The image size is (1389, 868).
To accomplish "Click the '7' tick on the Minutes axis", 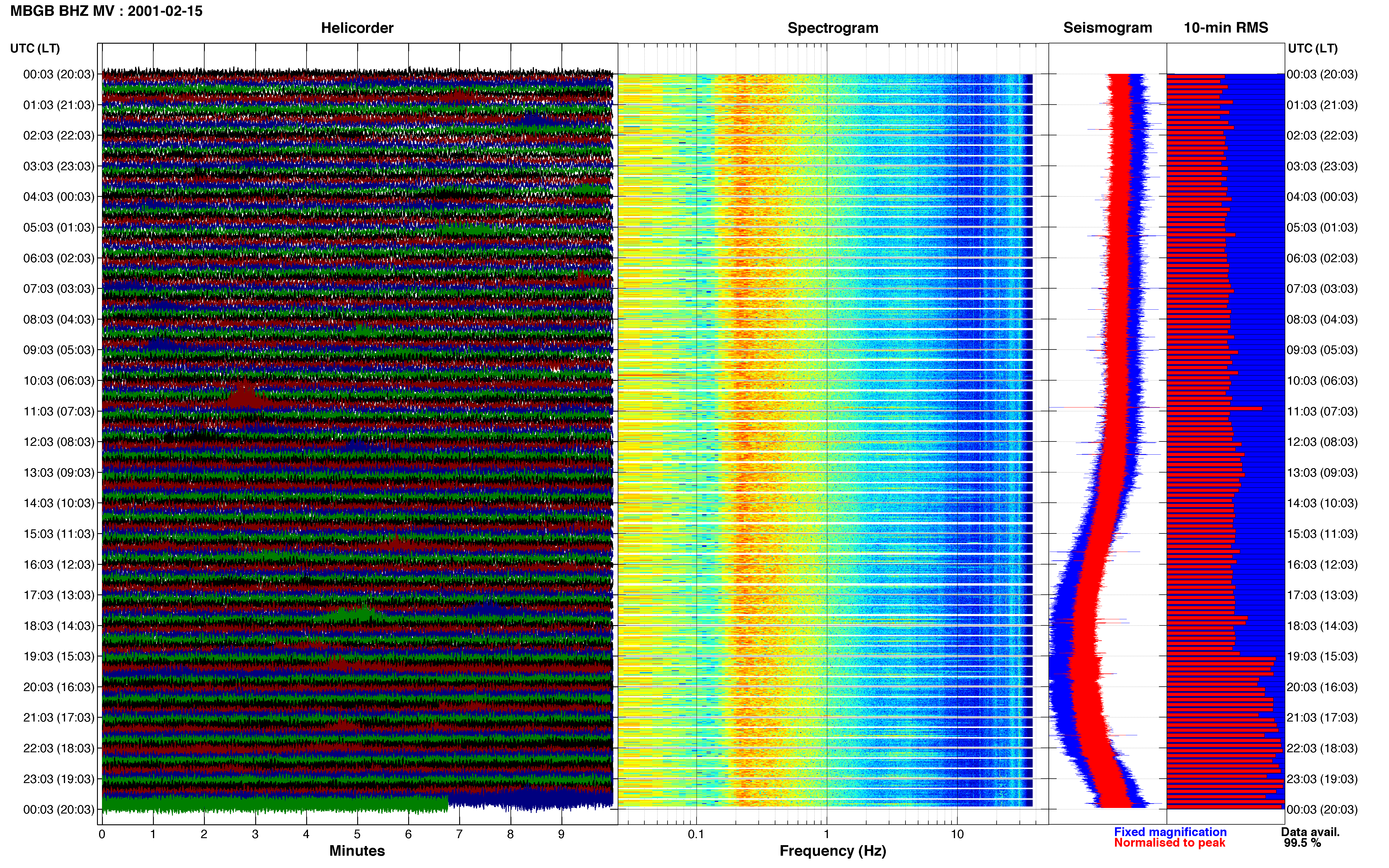I will [x=459, y=834].
